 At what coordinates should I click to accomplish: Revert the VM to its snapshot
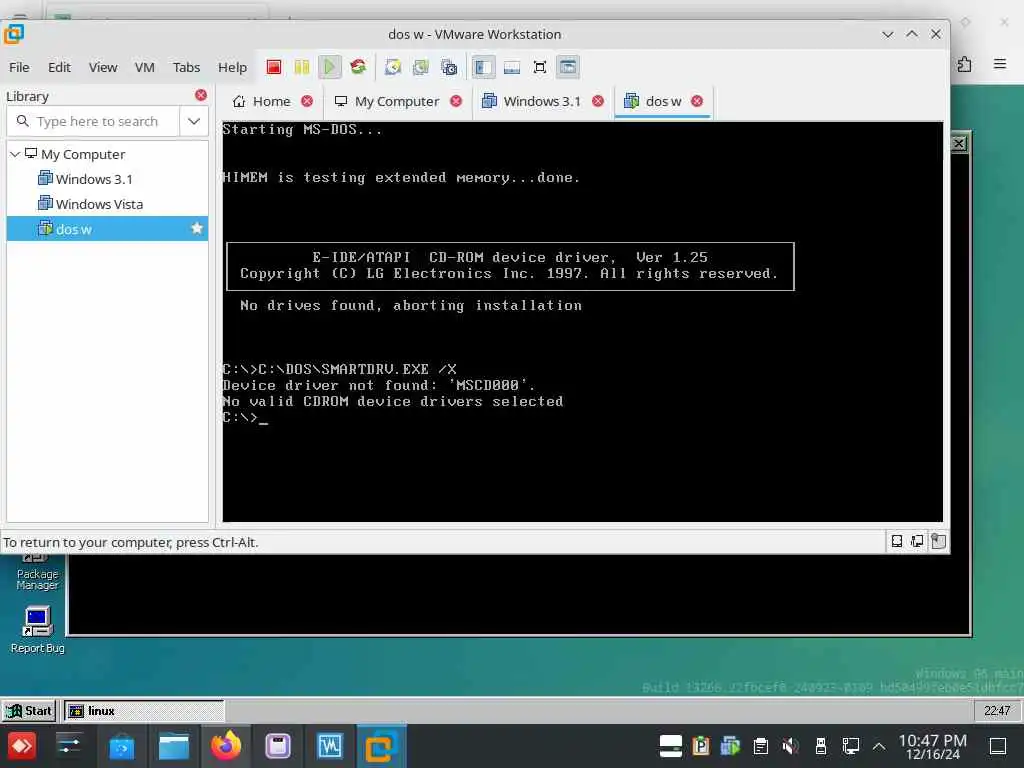click(x=421, y=67)
